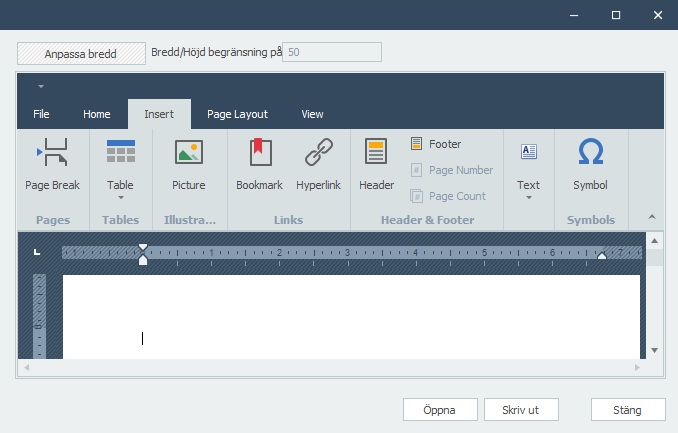This screenshot has width=678, height=433.
Task: Insert a Picture
Action: click(189, 166)
